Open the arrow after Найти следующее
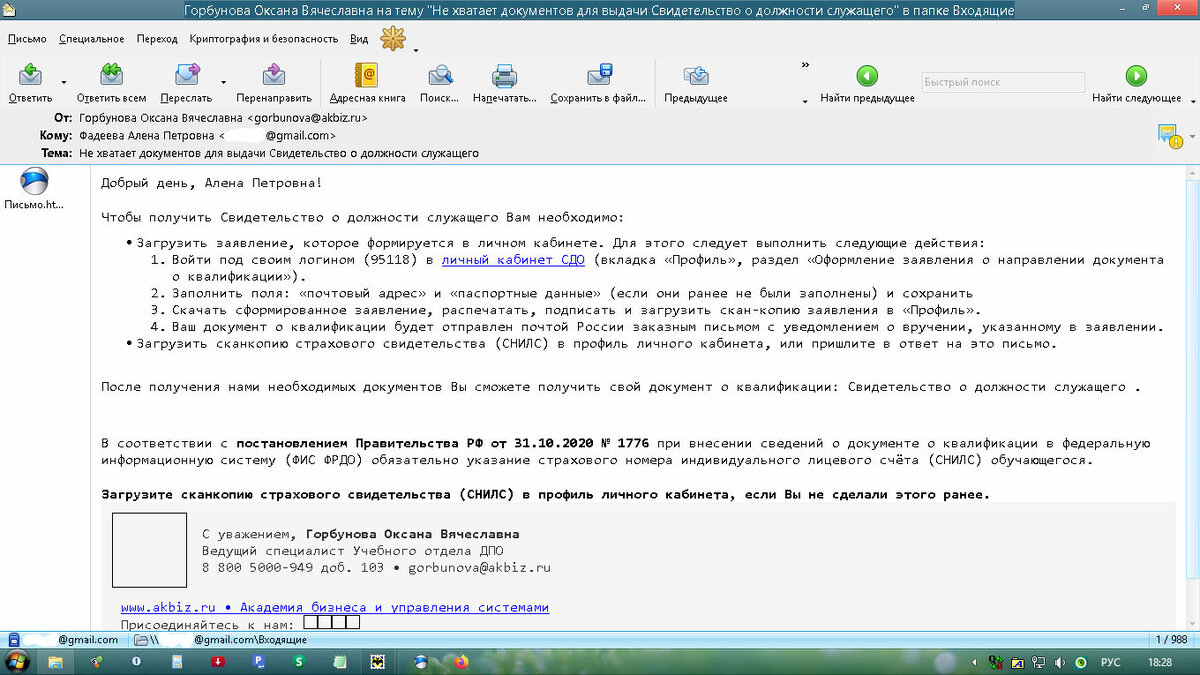 1192,101
